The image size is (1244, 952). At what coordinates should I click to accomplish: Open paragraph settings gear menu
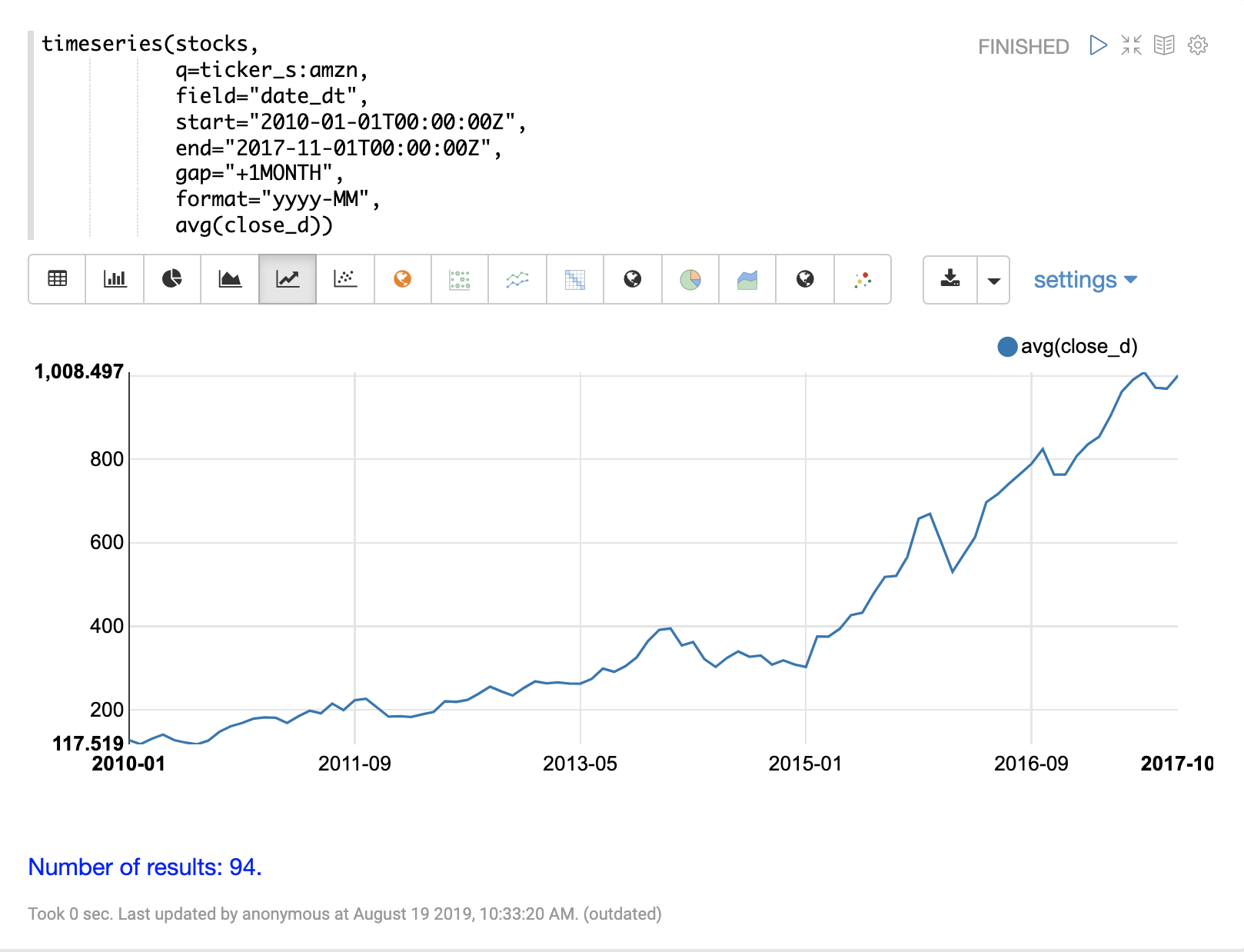[1197, 45]
